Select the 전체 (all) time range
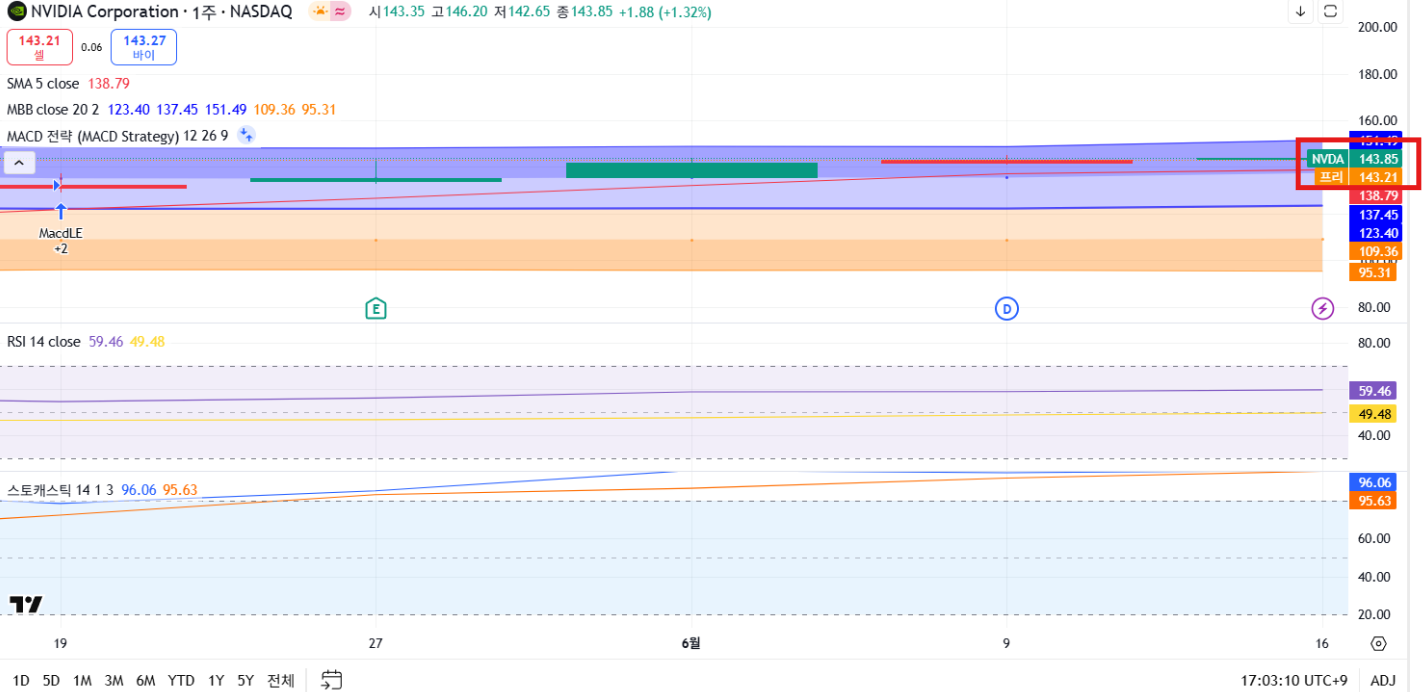1422x692 pixels. click(281, 680)
